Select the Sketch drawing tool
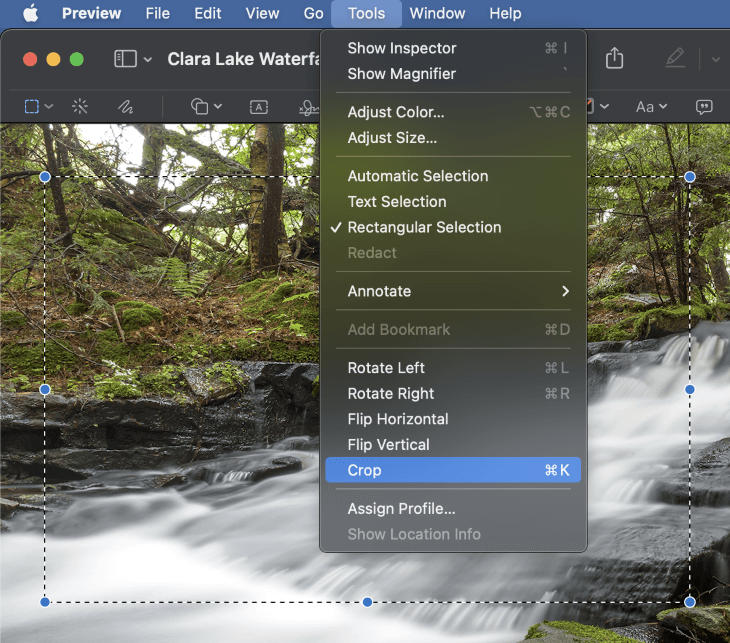730x643 pixels. (125, 107)
